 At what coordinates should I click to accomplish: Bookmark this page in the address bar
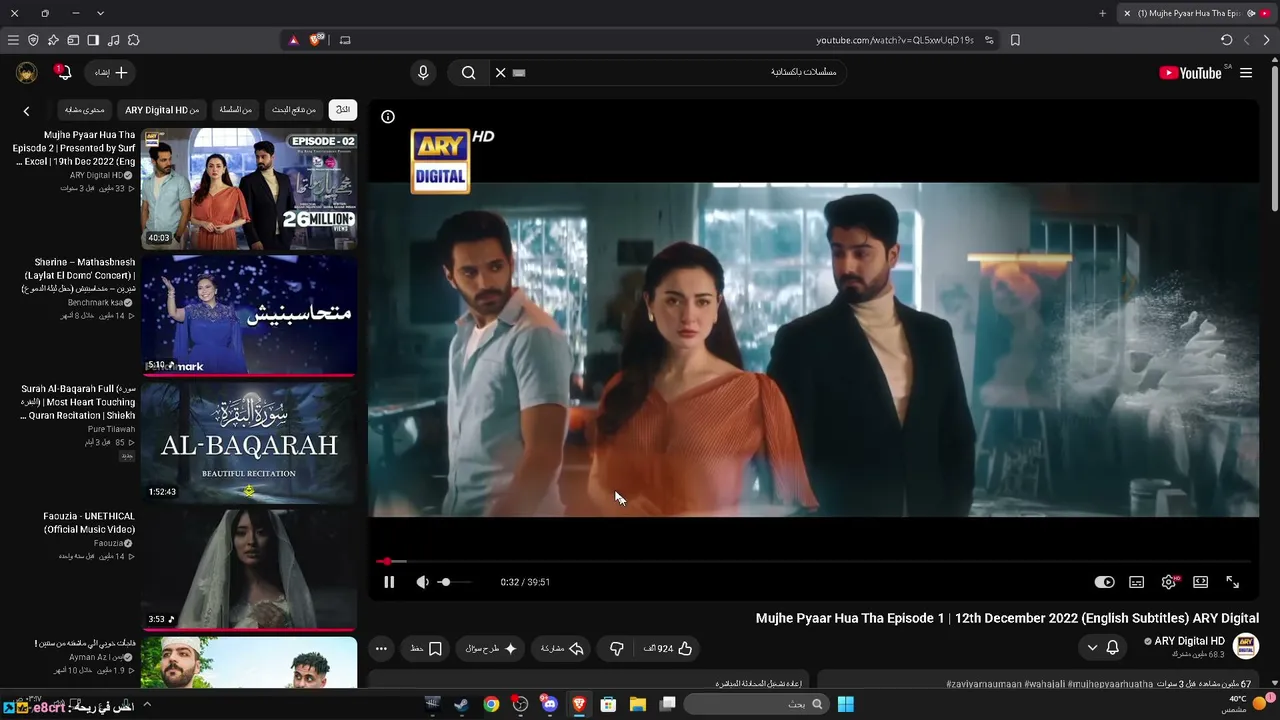click(1015, 40)
